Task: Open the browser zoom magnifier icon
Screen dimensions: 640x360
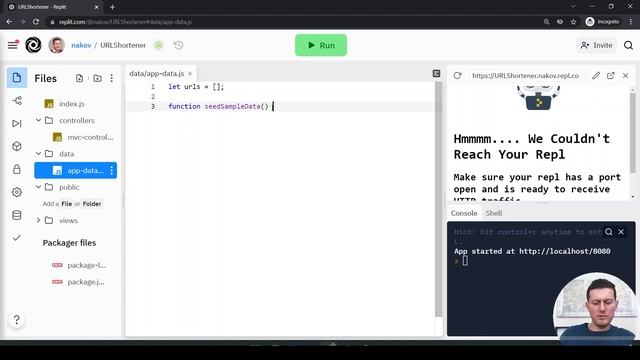Action: 546,22
